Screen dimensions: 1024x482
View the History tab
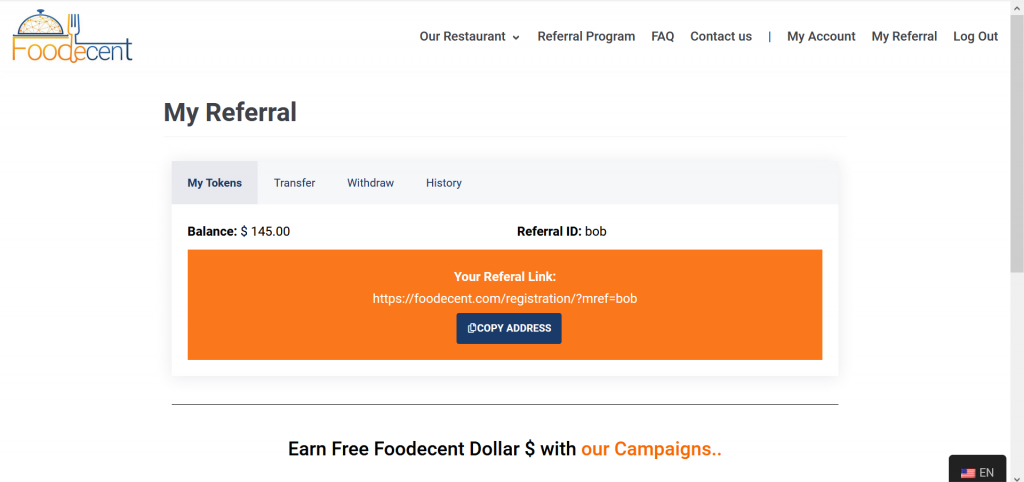[444, 183]
